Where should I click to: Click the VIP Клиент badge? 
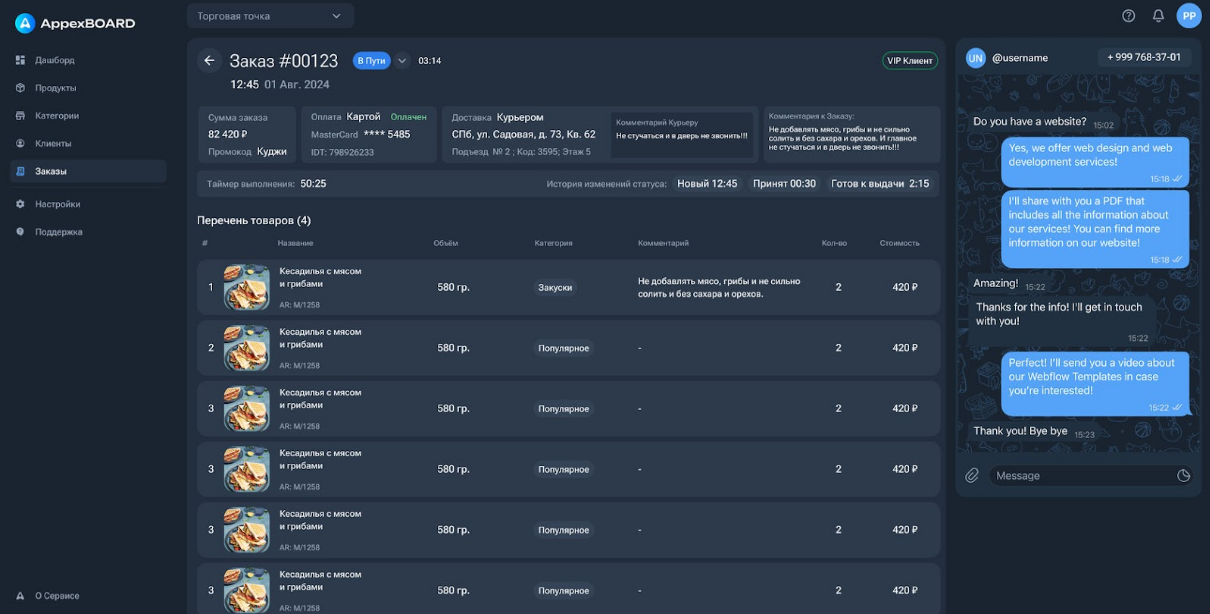click(x=910, y=61)
